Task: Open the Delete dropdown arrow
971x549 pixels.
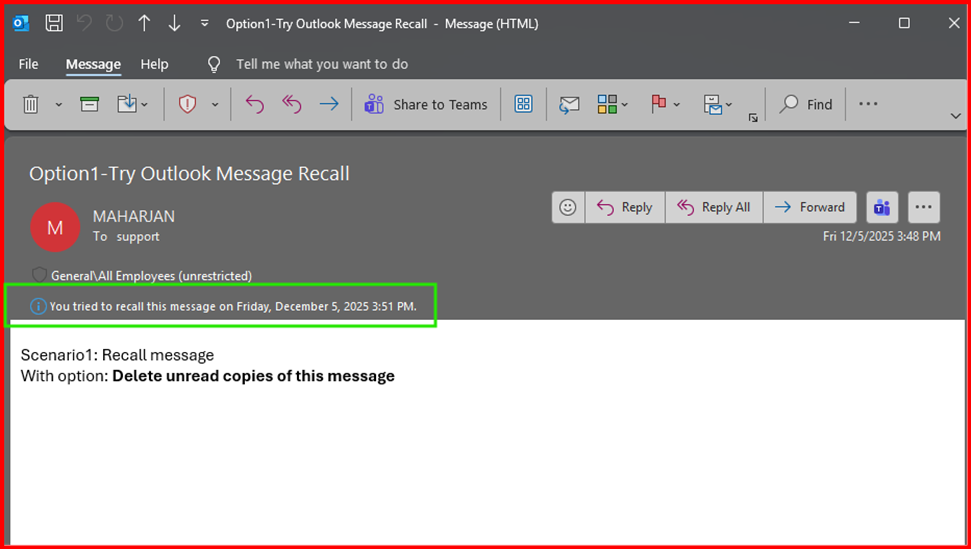Action: click(59, 104)
